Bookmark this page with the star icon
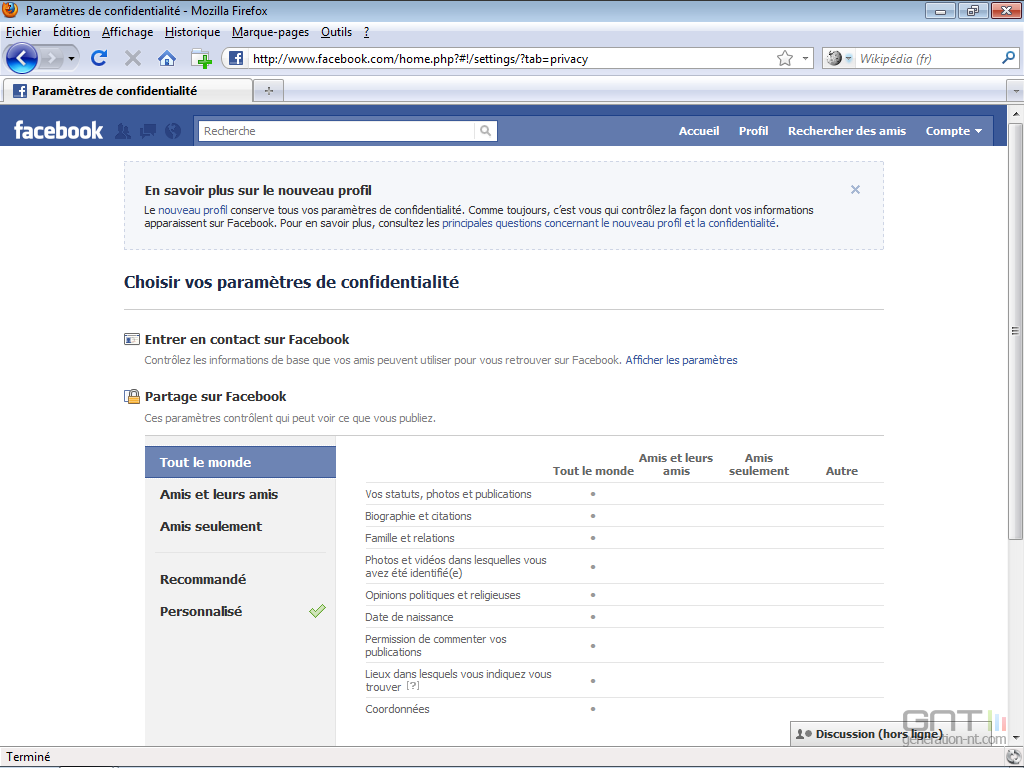The image size is (1024, 768). click(x=785, y=58)
